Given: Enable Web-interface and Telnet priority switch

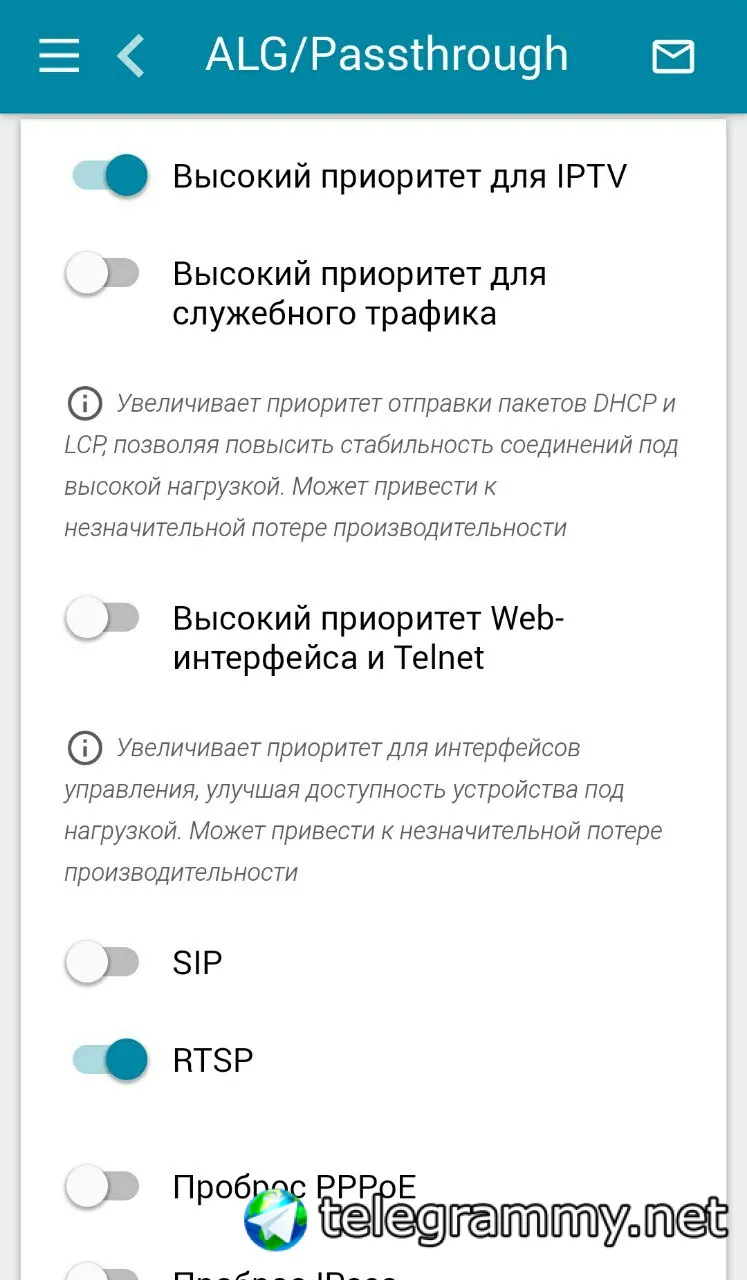Looking at the screenshot, I should tap(102, 618).
